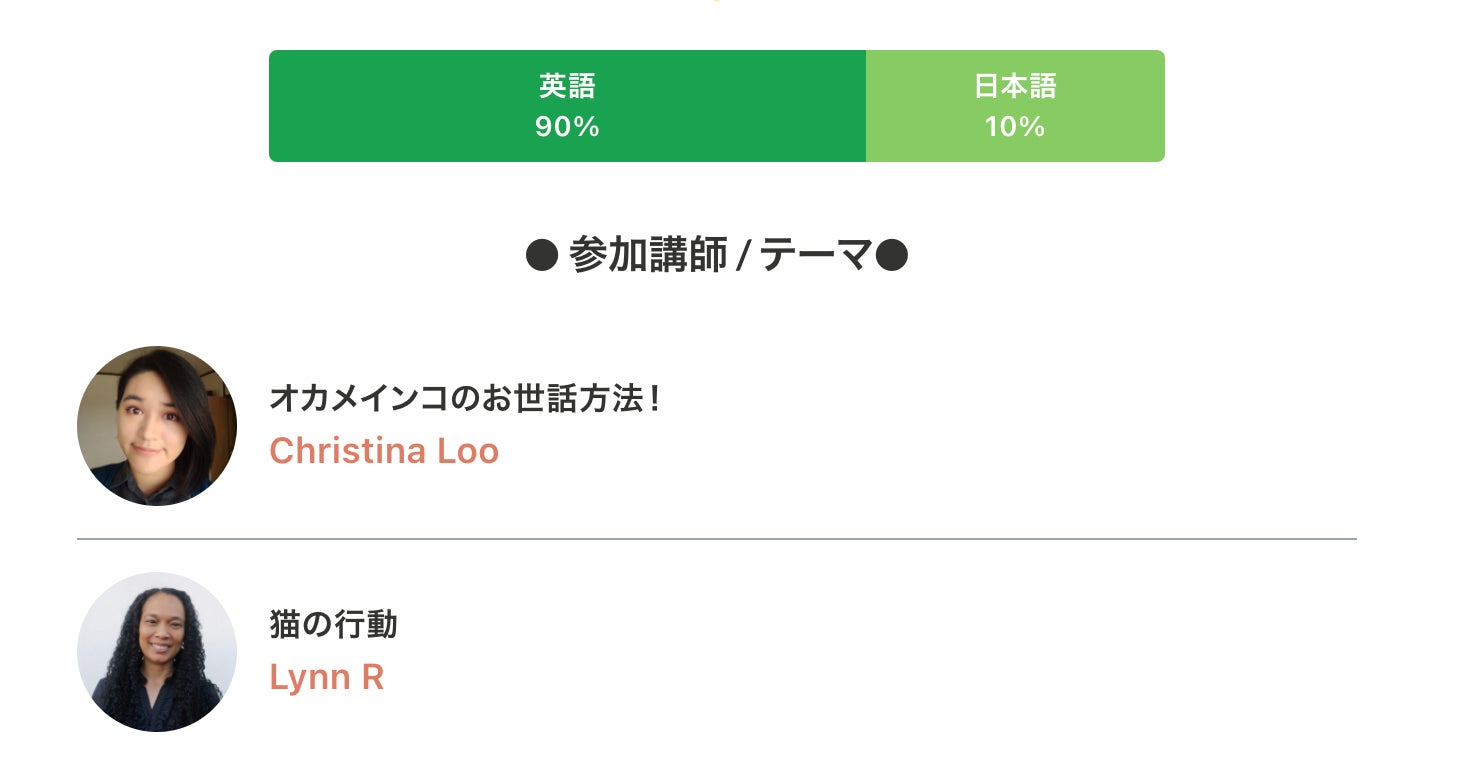Open Lynn R's profile photo

pyautogui.click(x=157, y=652)
